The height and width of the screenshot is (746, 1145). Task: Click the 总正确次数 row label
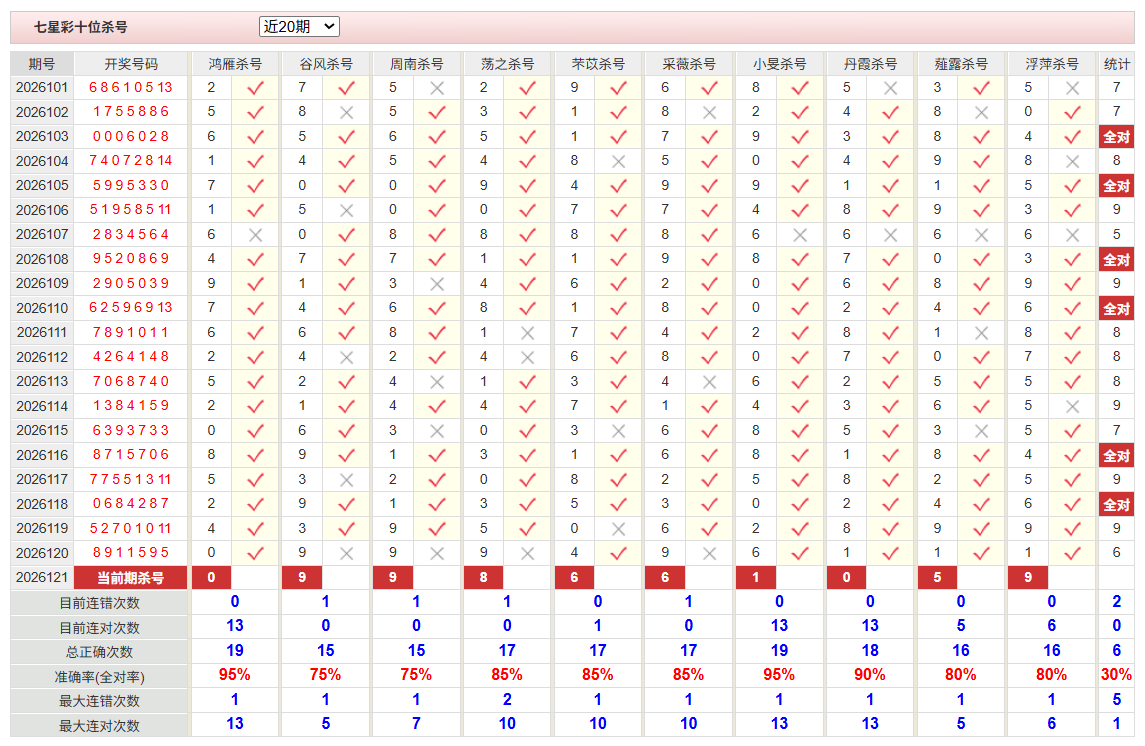(99, 652)
